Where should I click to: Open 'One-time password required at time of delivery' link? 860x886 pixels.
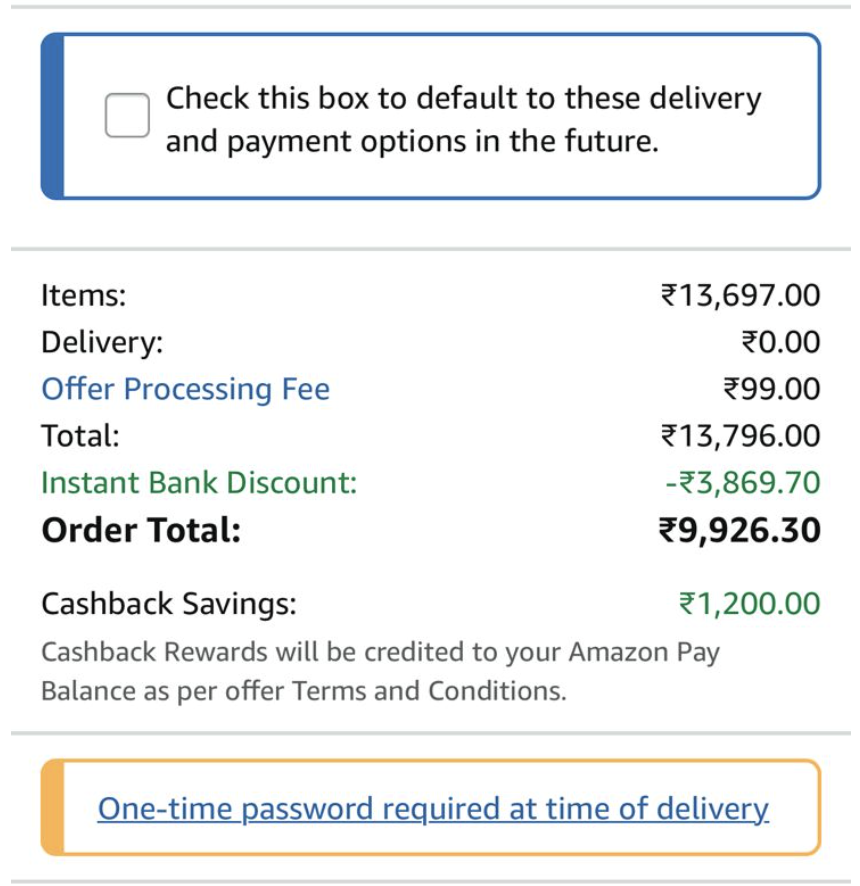(x=433, y=808)
